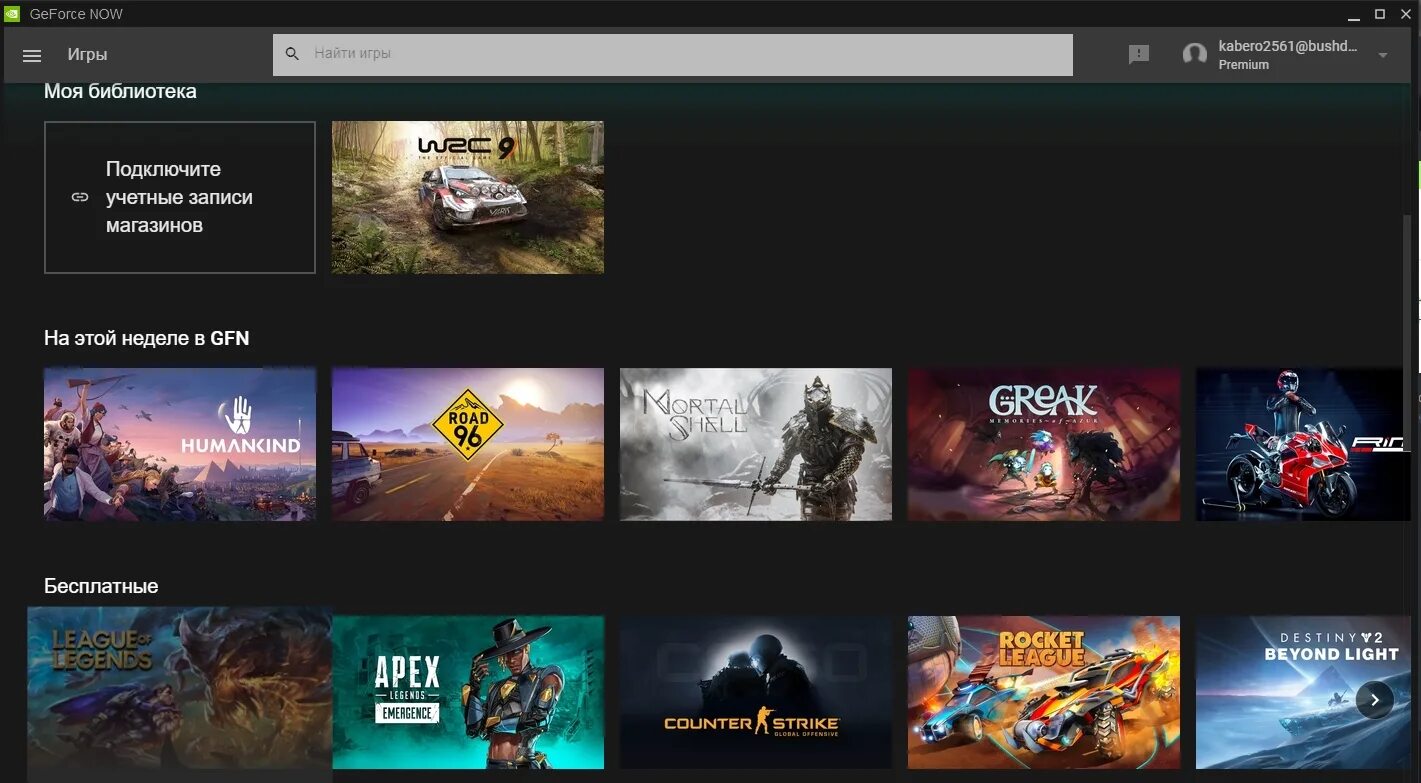Screen dimensions: 1421x783
Task: Close the GeForce NOW window
Action: [1406, 14]
